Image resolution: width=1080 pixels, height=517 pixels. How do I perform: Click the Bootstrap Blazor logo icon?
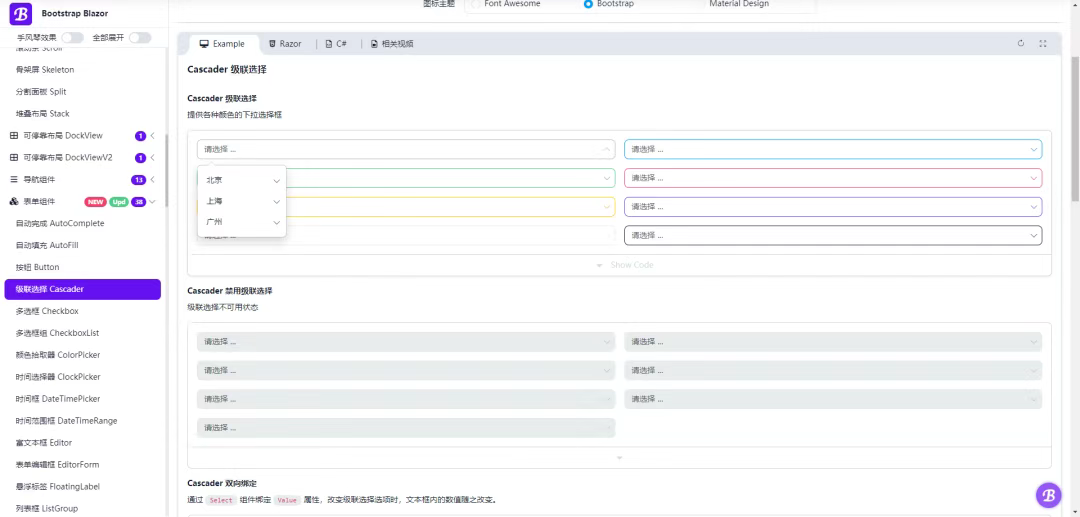[21, 13]
